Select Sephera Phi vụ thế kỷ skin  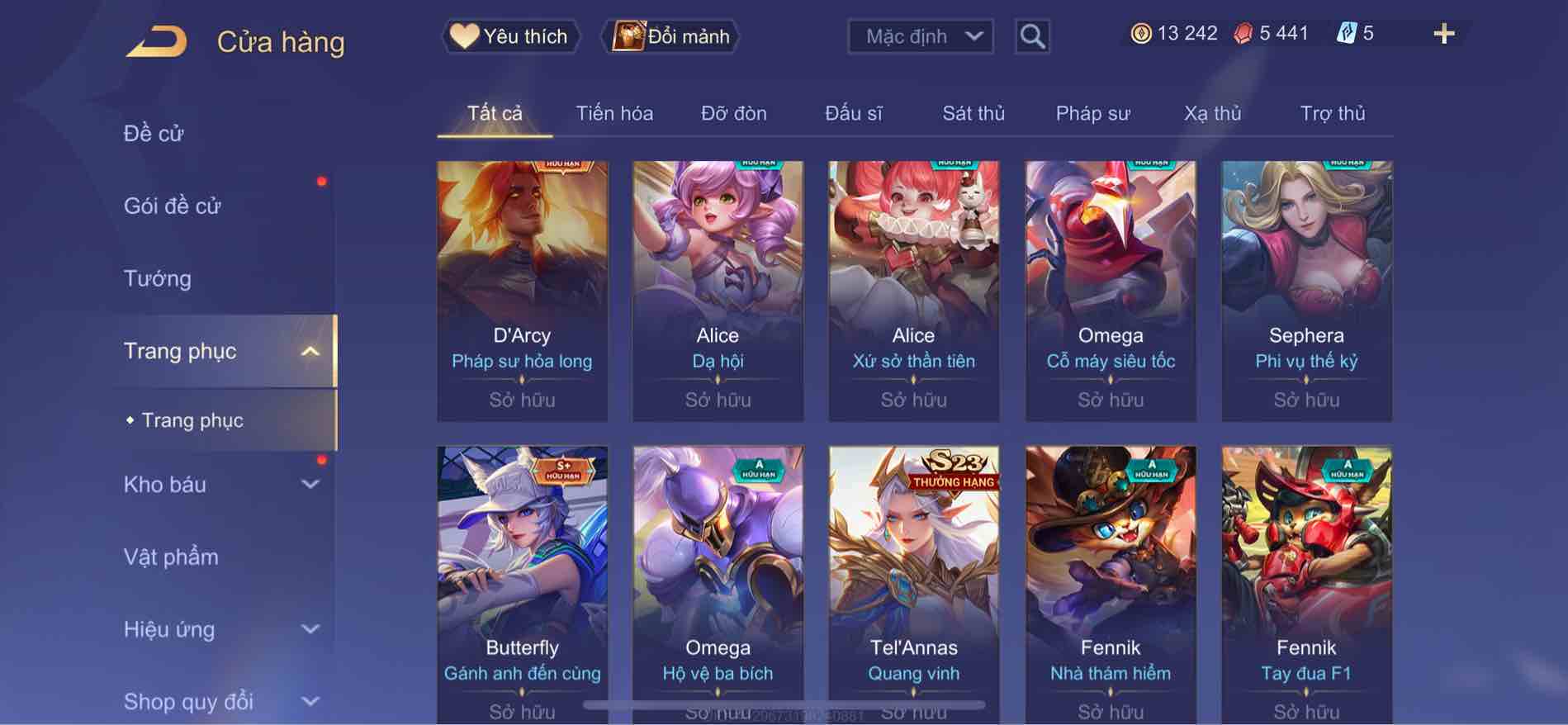pyautogui.click(x=1306, y=291)
